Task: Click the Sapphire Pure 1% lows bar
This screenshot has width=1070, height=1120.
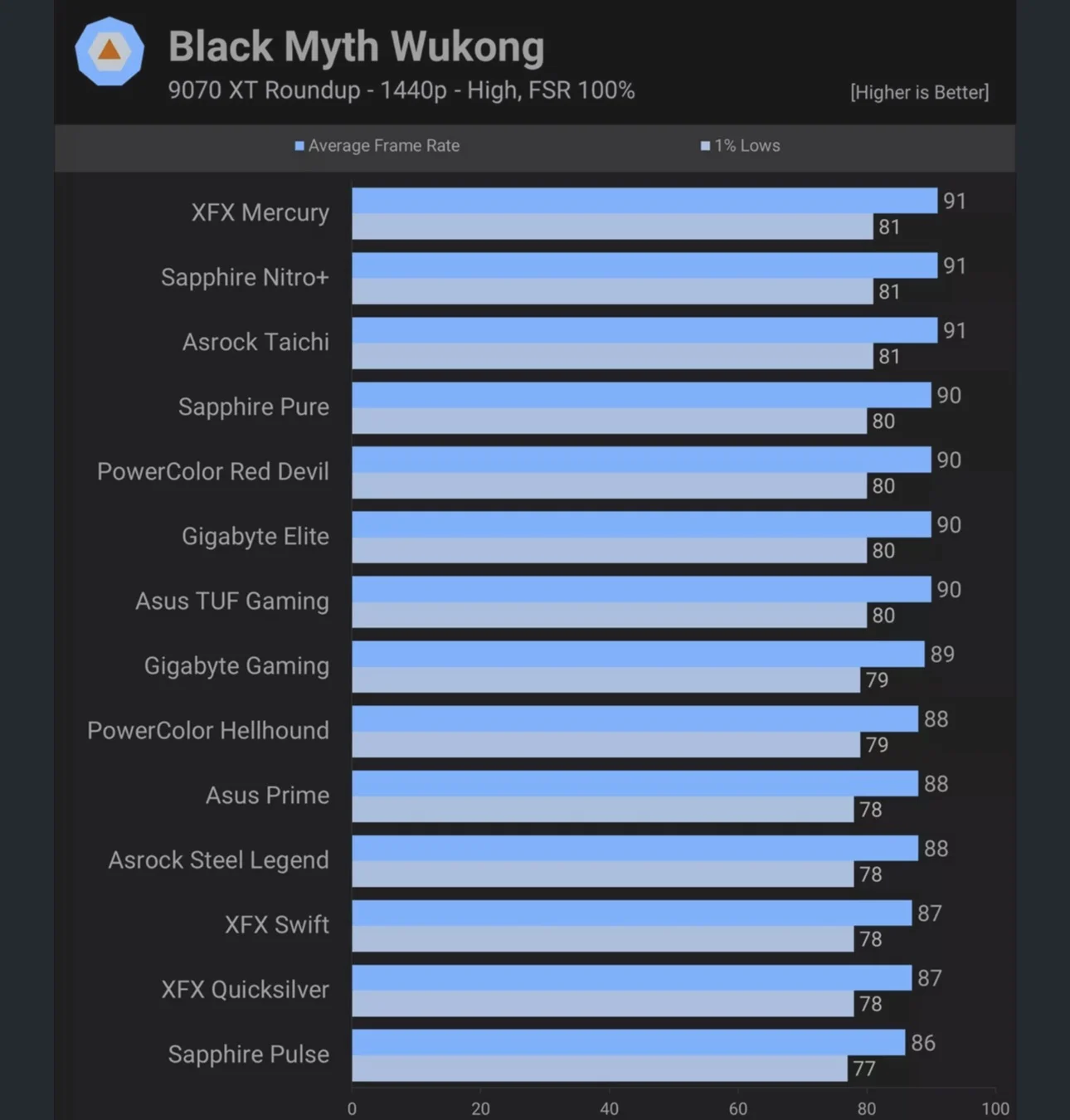Action: coord(609,421)
